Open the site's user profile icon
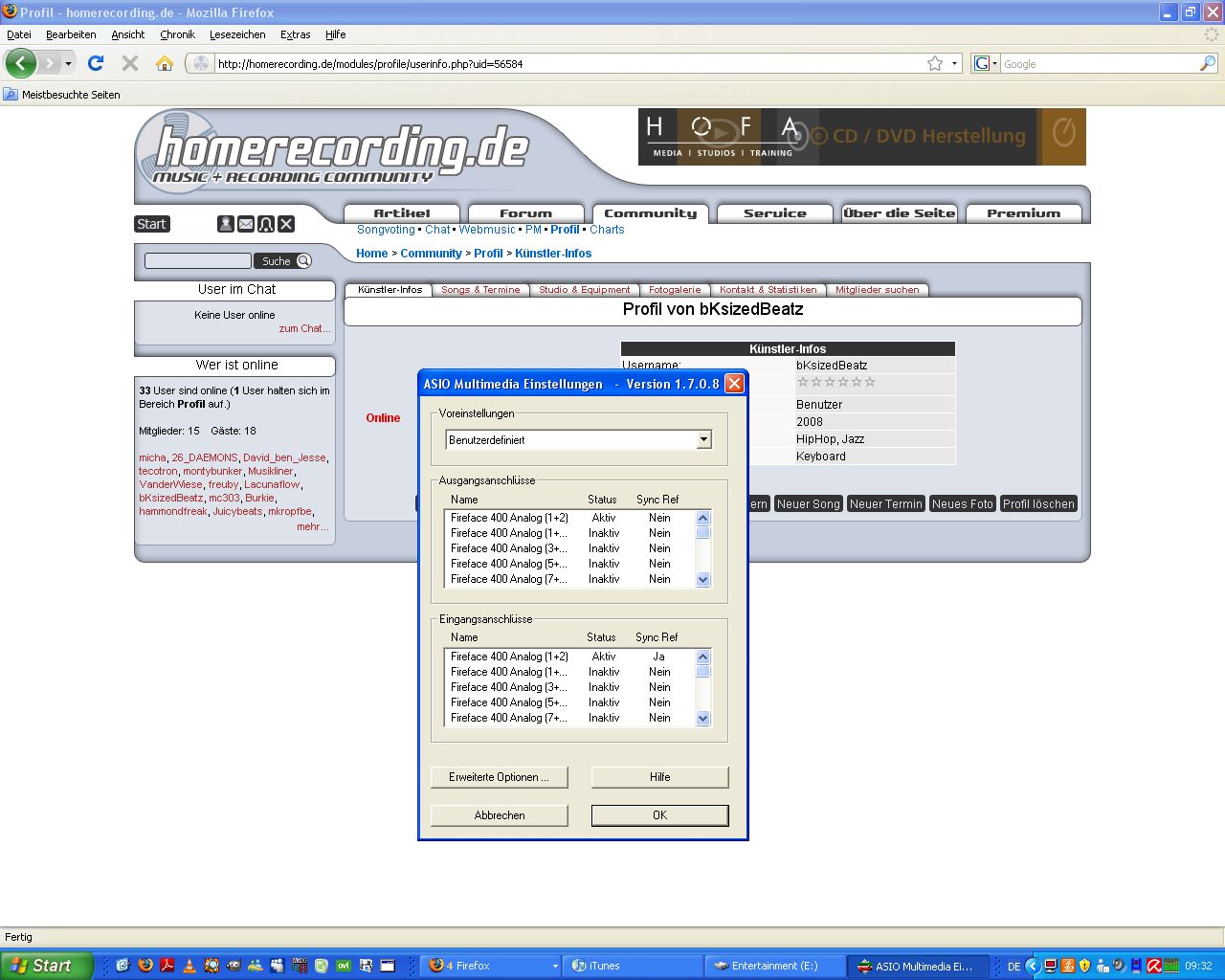 226,224
